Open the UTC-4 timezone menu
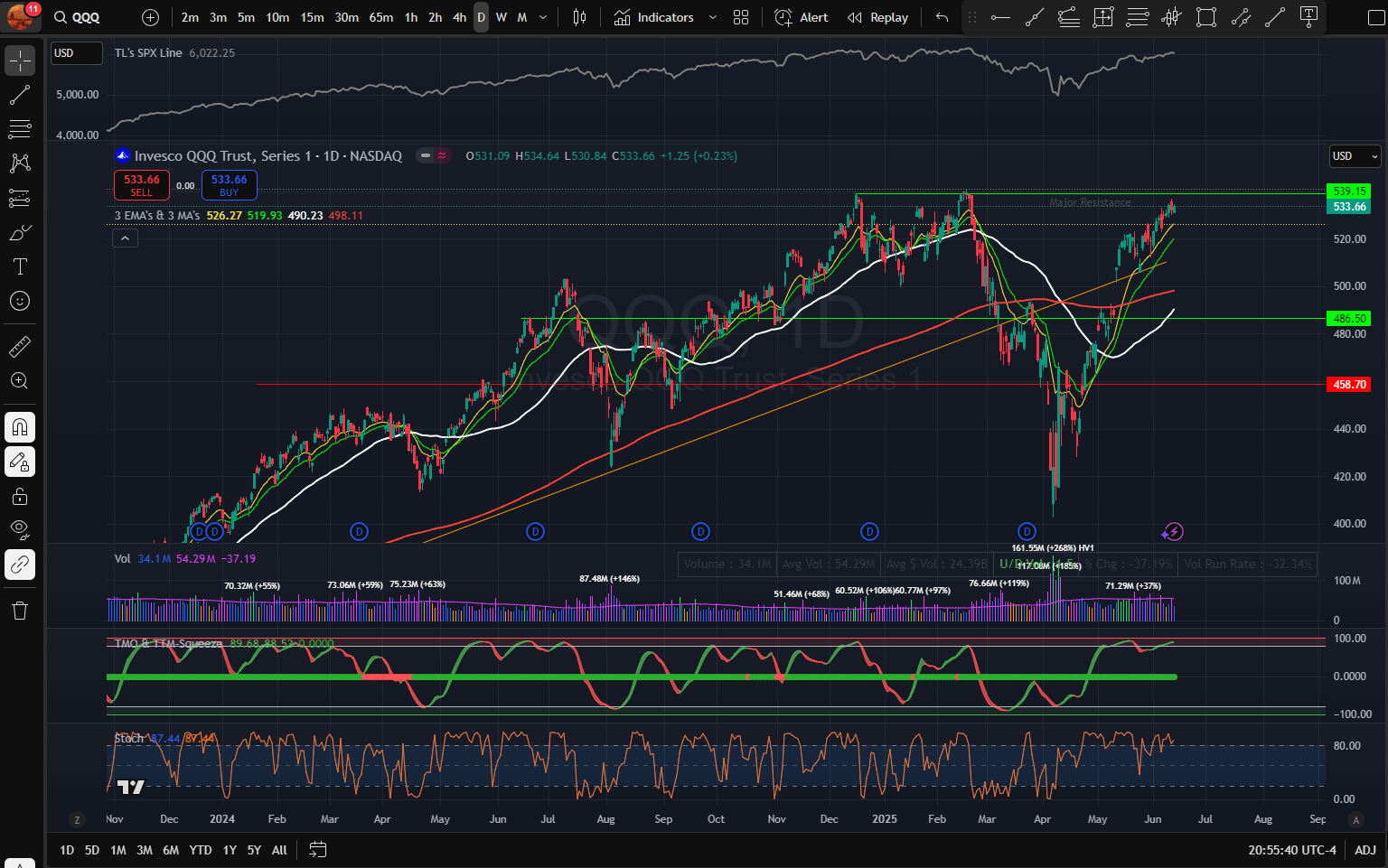The width and height of the screenshot is (1388, 868). pyautogui.click(x=1292, y=849)
